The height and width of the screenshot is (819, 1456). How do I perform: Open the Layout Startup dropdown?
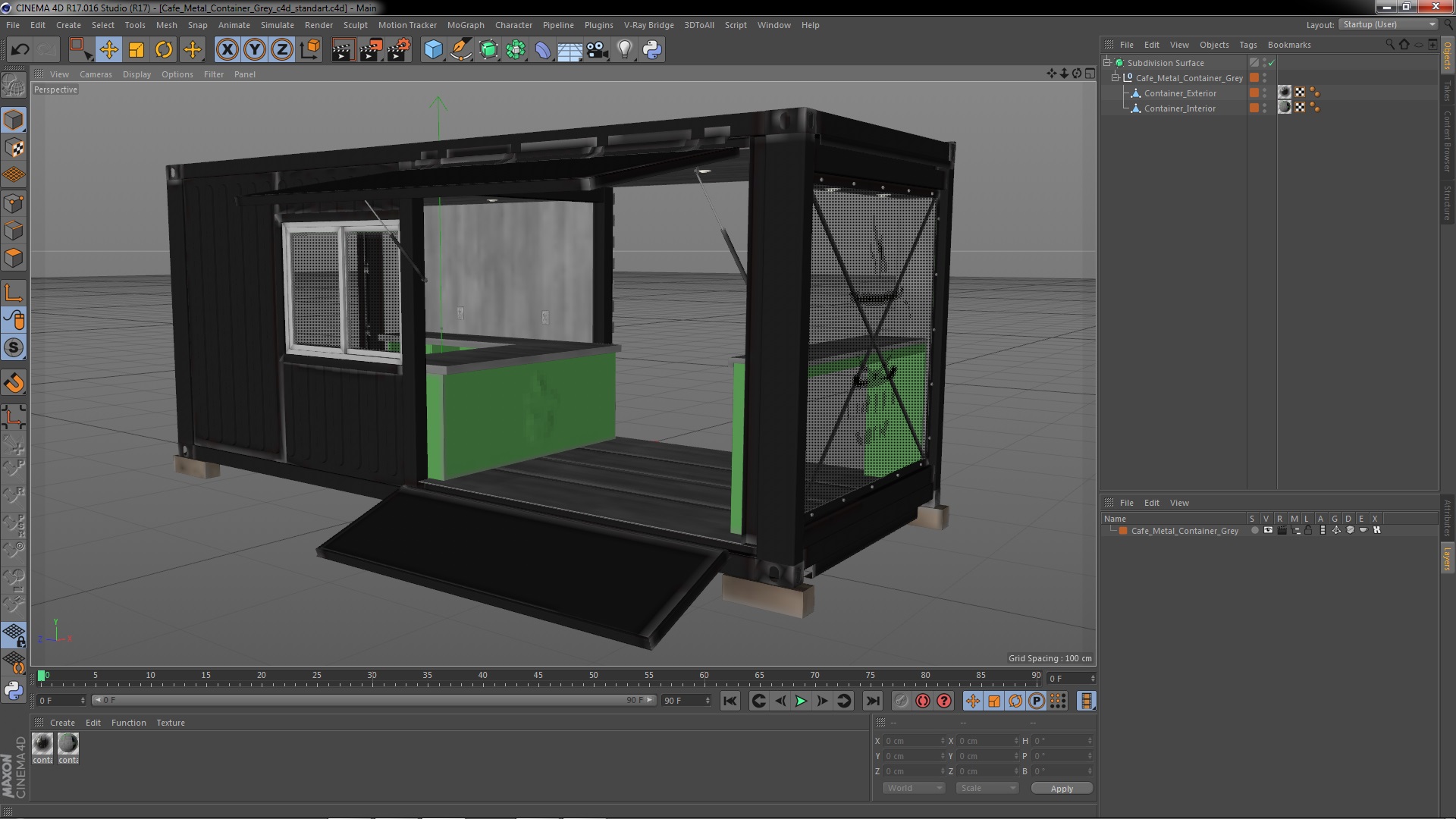pyautogui.click(x=1389, y=25)
